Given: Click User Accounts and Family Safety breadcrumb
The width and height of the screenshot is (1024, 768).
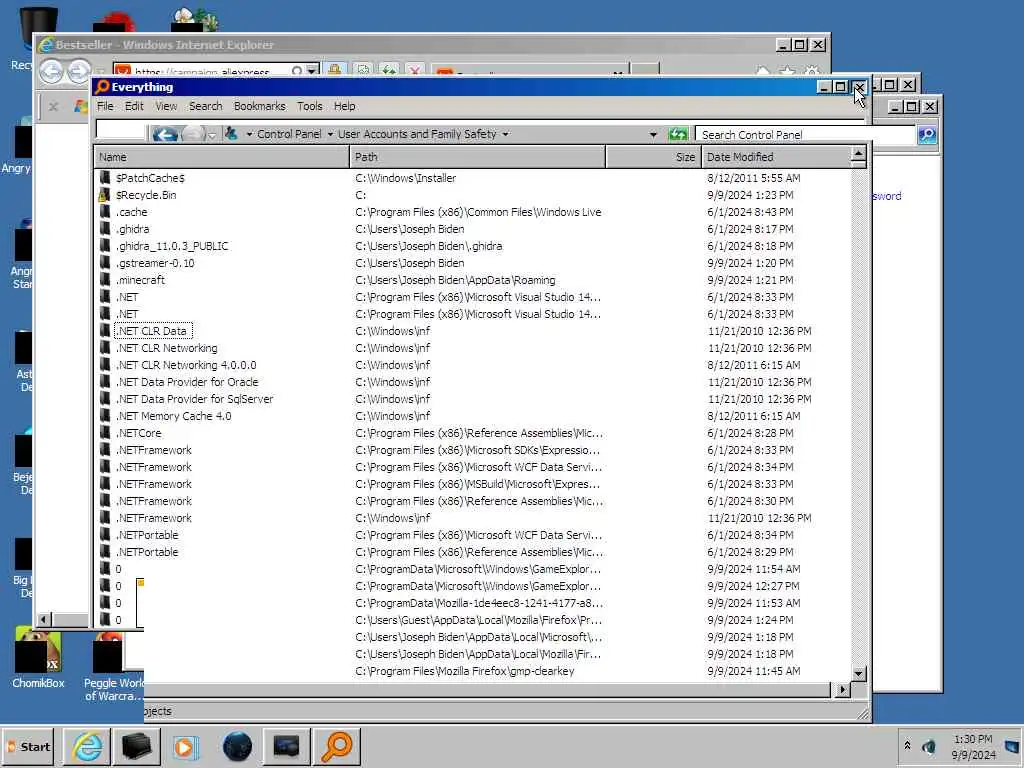Looking at the screenshot, I should click(417, 134).
